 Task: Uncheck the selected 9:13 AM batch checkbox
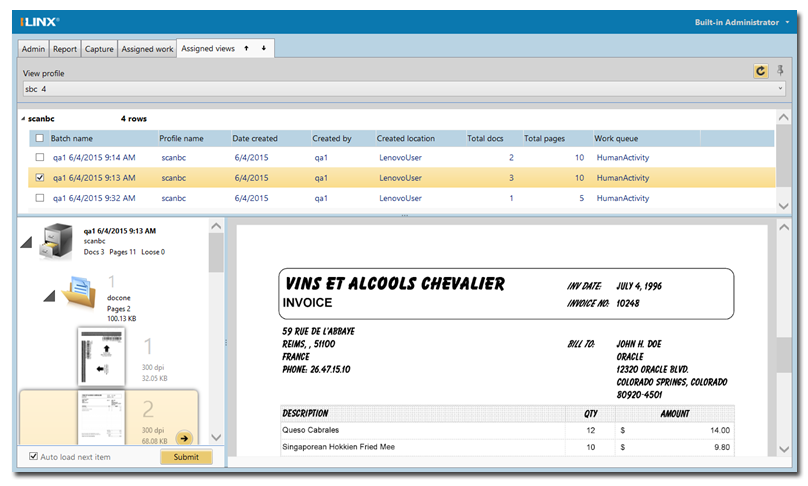pyautogui.click(x=39, y=178)
